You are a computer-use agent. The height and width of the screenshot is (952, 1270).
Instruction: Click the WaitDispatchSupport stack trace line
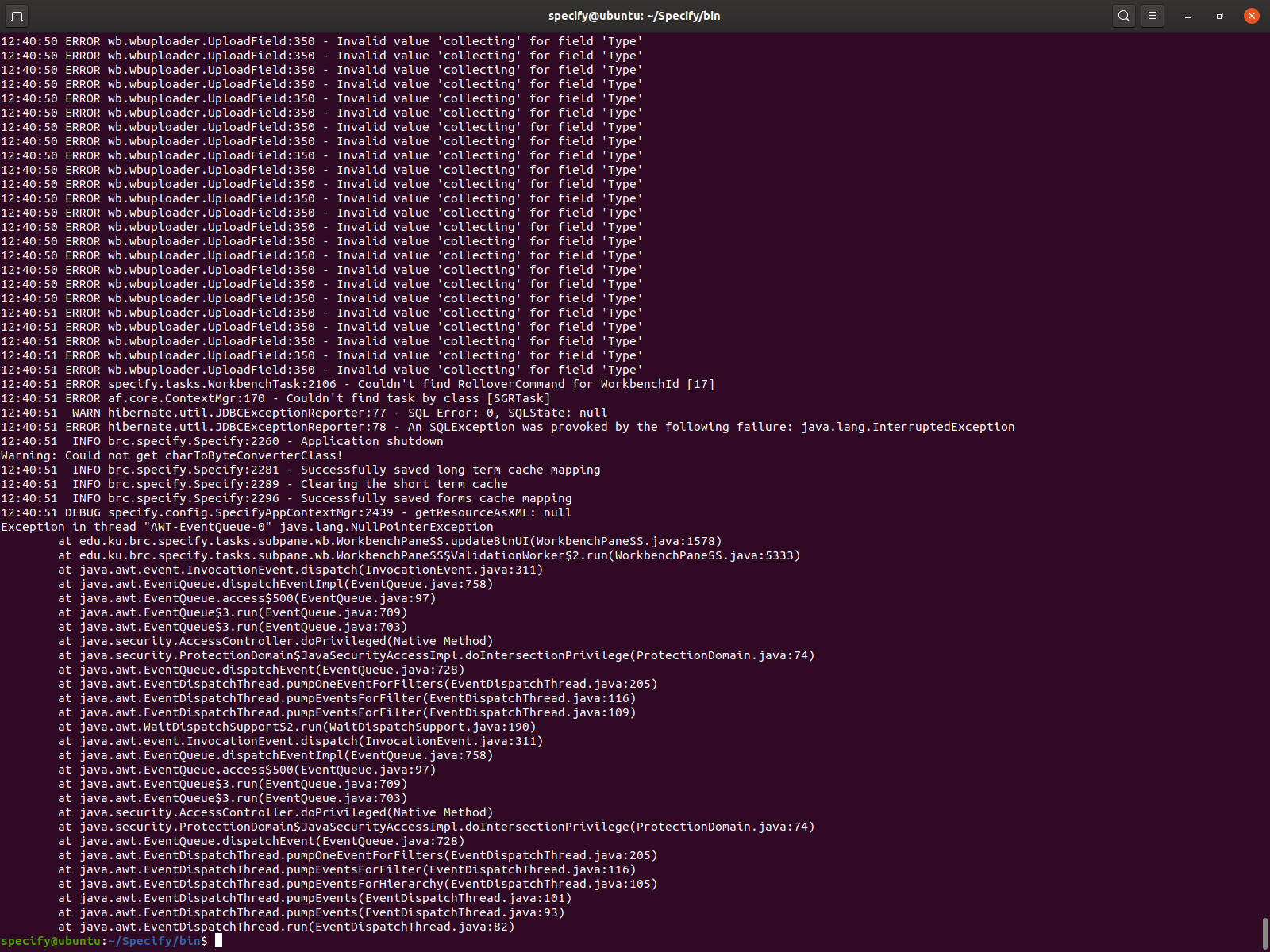tap(298, 727)
